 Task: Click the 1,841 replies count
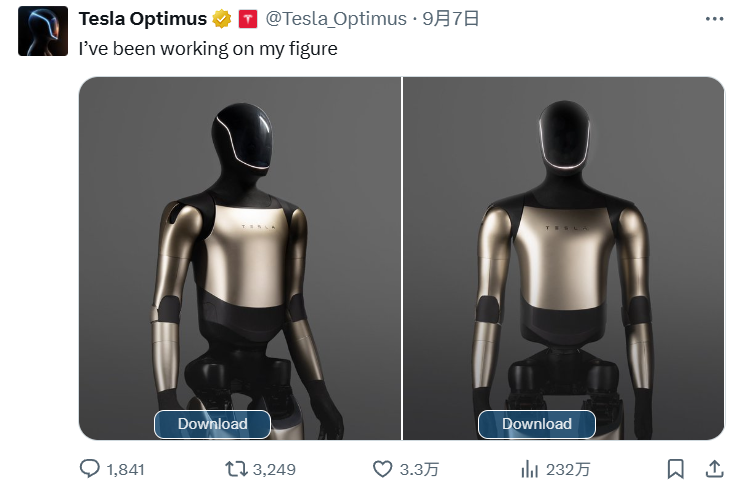[125, 469]
